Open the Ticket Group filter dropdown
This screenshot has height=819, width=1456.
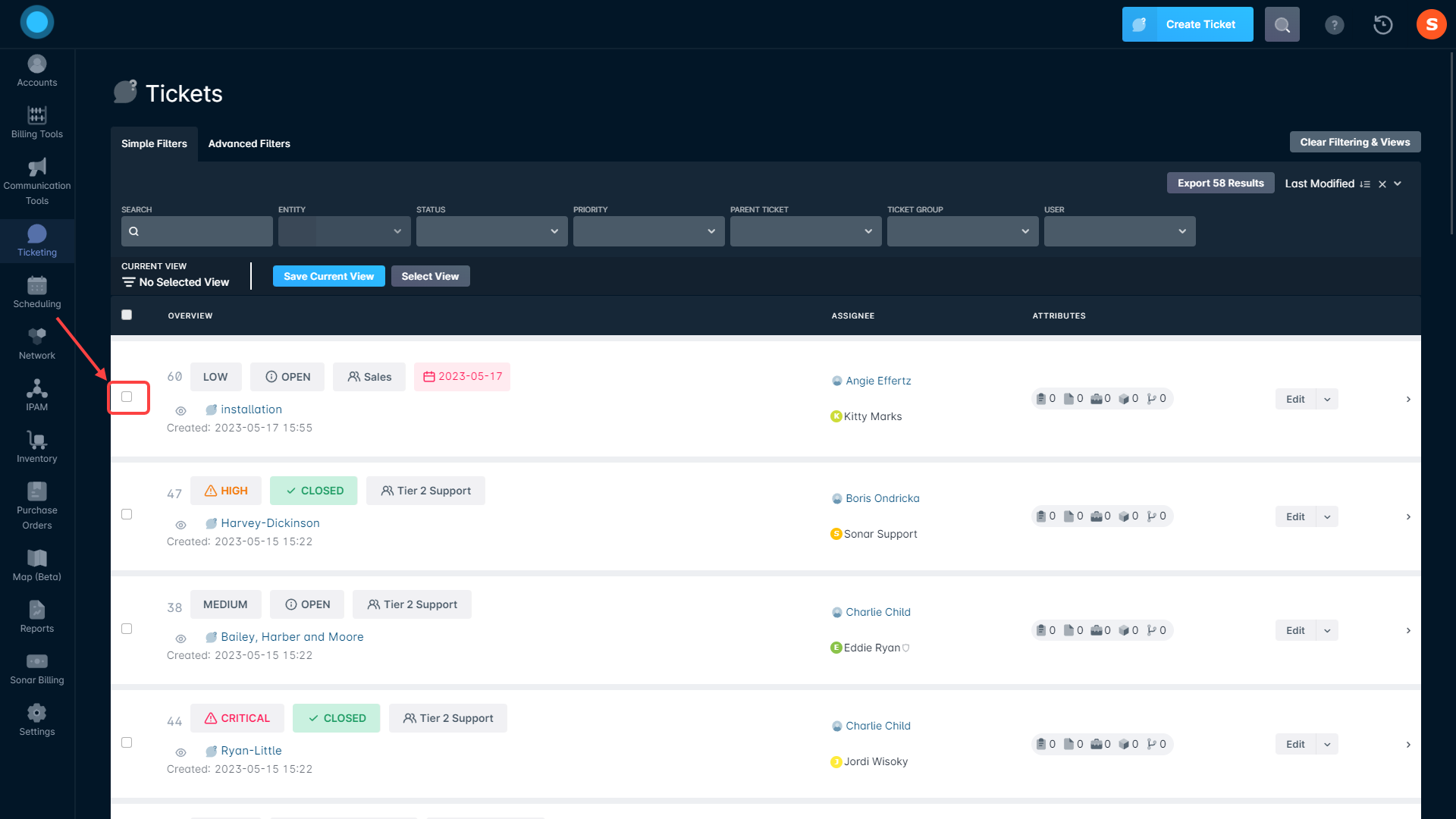pos(962,231)
